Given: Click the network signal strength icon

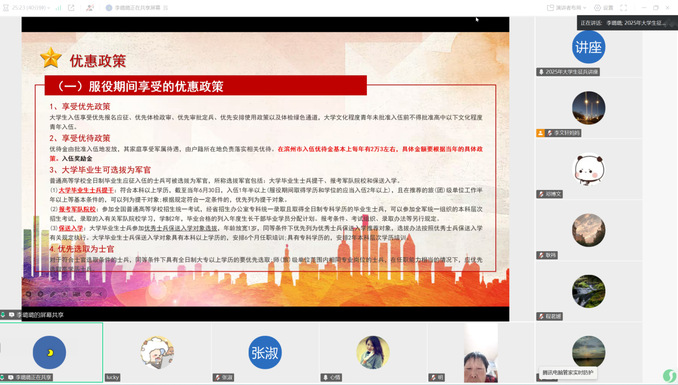Looking at the screenshot, I should (x=58, y=8).
